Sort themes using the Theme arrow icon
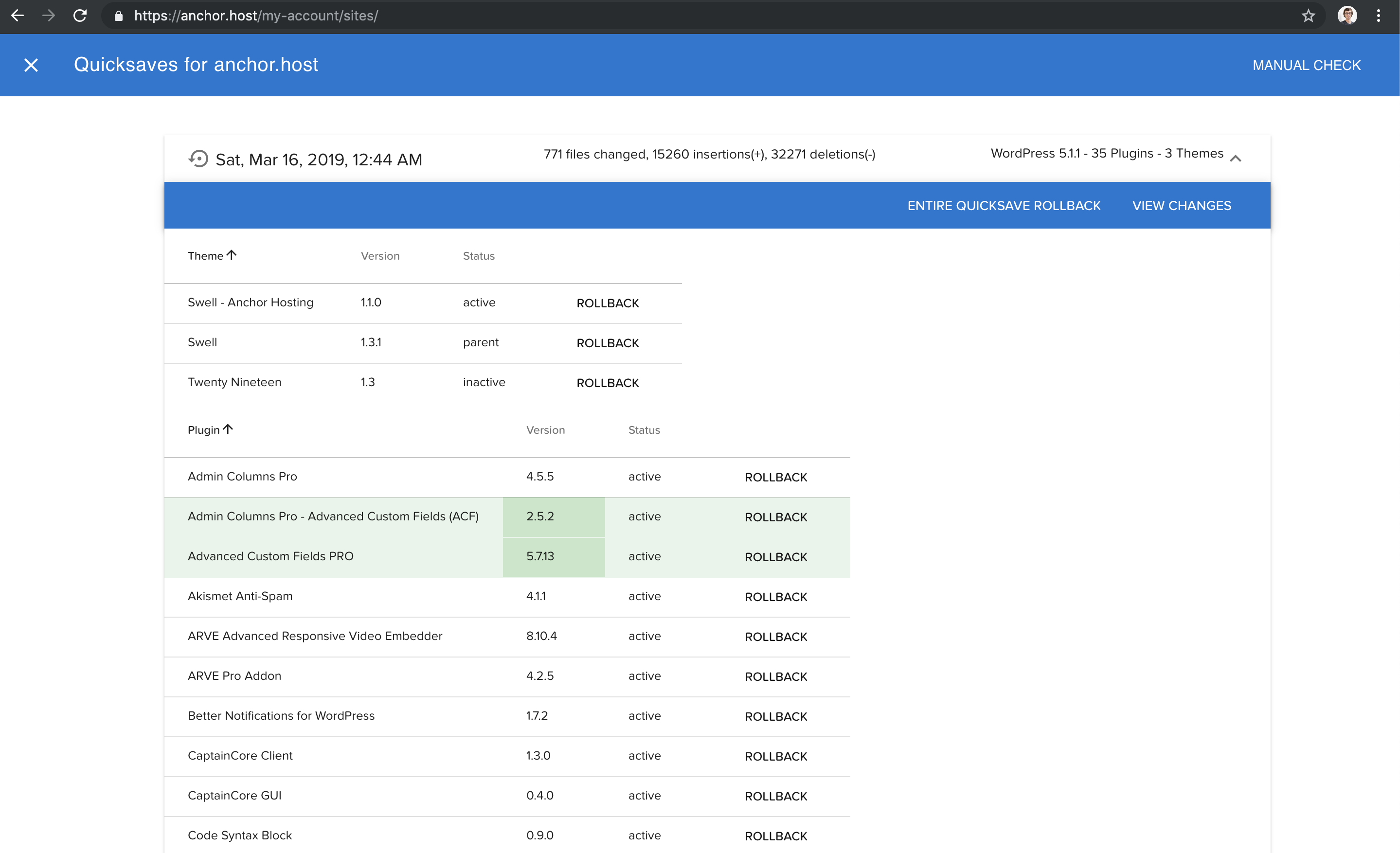The height and width of the screenshot is (853, 1400). tap(231, 255)
